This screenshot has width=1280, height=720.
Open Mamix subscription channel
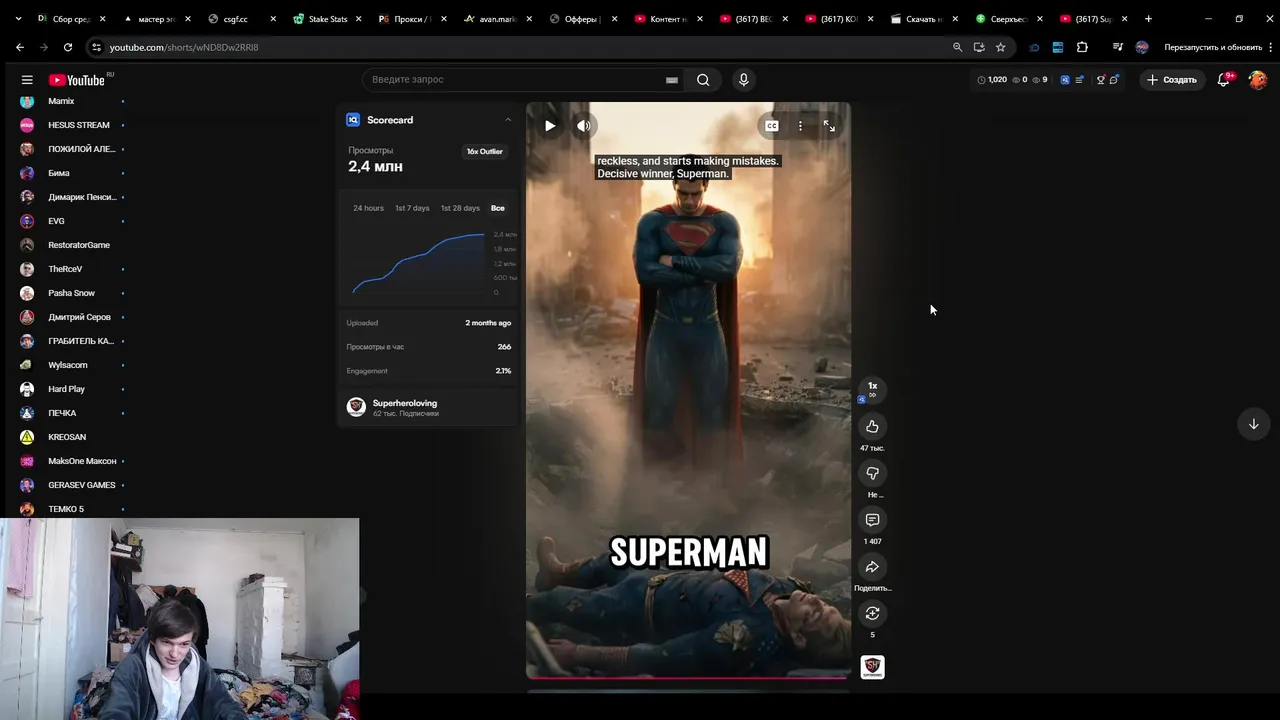61,101
